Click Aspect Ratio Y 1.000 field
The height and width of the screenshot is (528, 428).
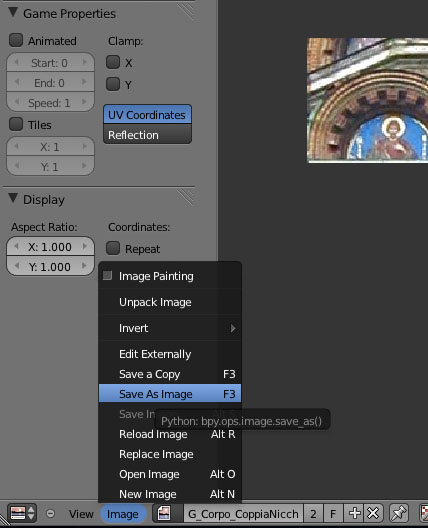(50, 266)
